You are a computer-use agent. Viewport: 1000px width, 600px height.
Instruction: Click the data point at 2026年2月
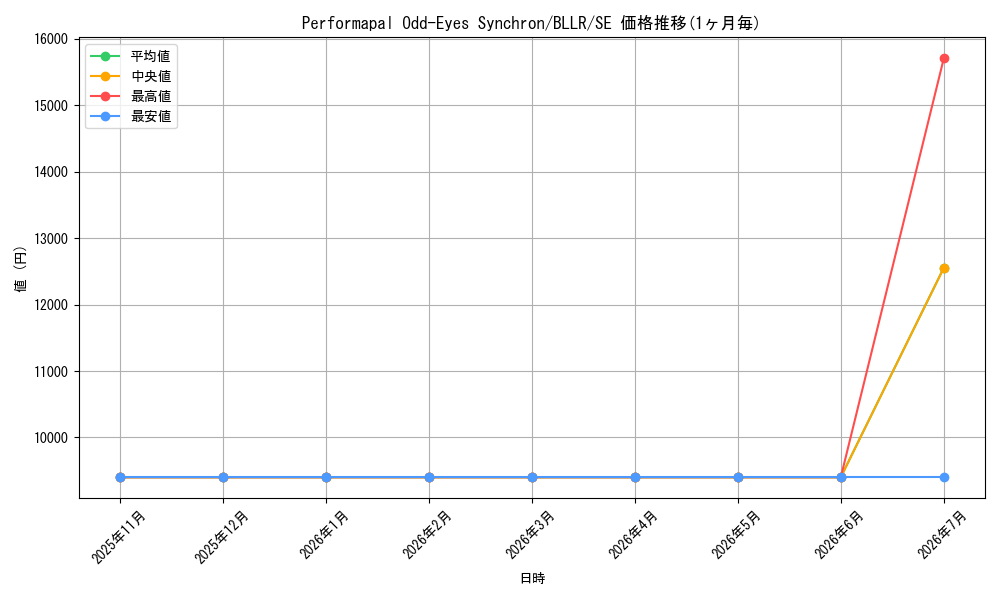(429, 478)
